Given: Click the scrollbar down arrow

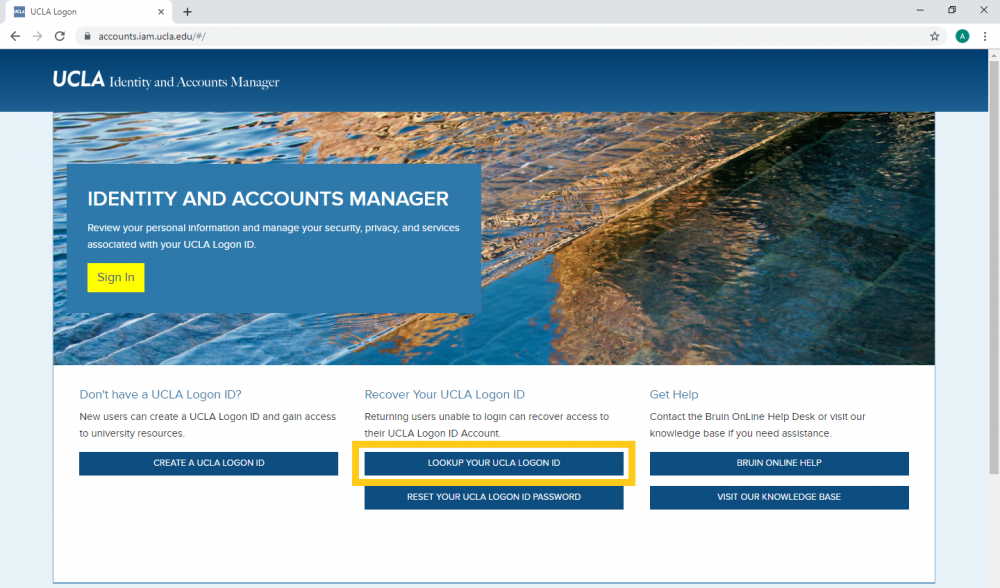Looking at the screenshot, I should 993,581.
